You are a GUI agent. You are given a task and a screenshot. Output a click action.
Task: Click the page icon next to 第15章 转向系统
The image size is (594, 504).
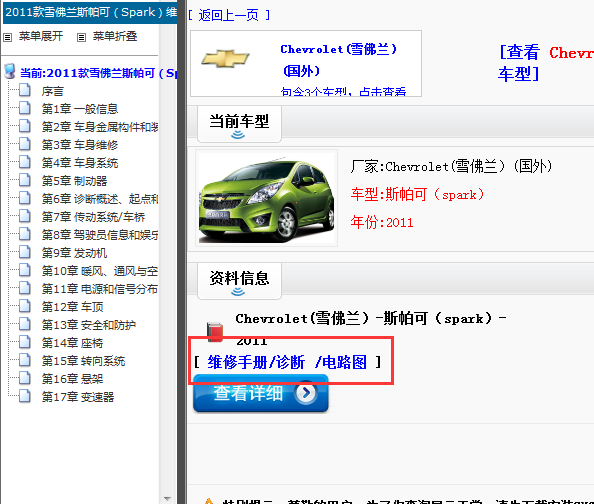point(25,360)
